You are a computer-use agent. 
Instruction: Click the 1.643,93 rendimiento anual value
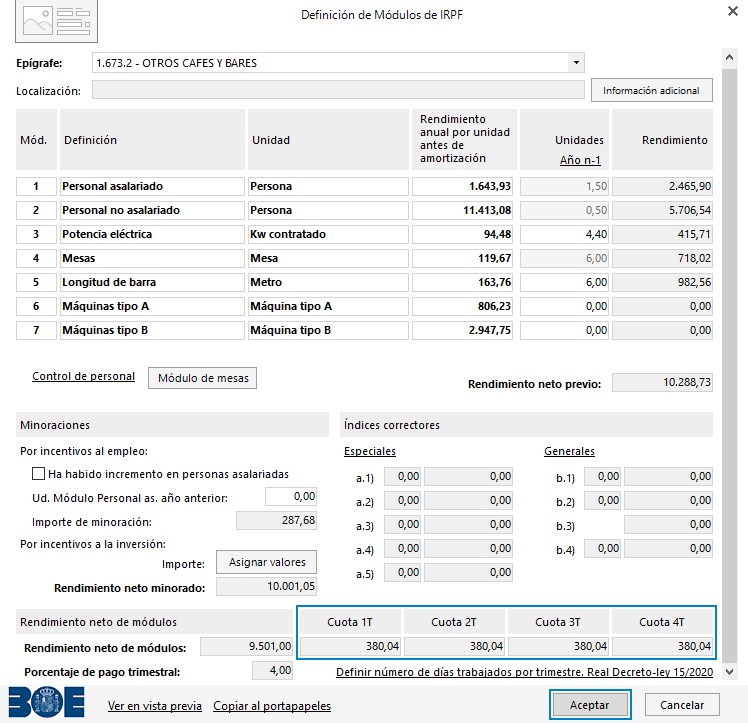tap(462, 186)
